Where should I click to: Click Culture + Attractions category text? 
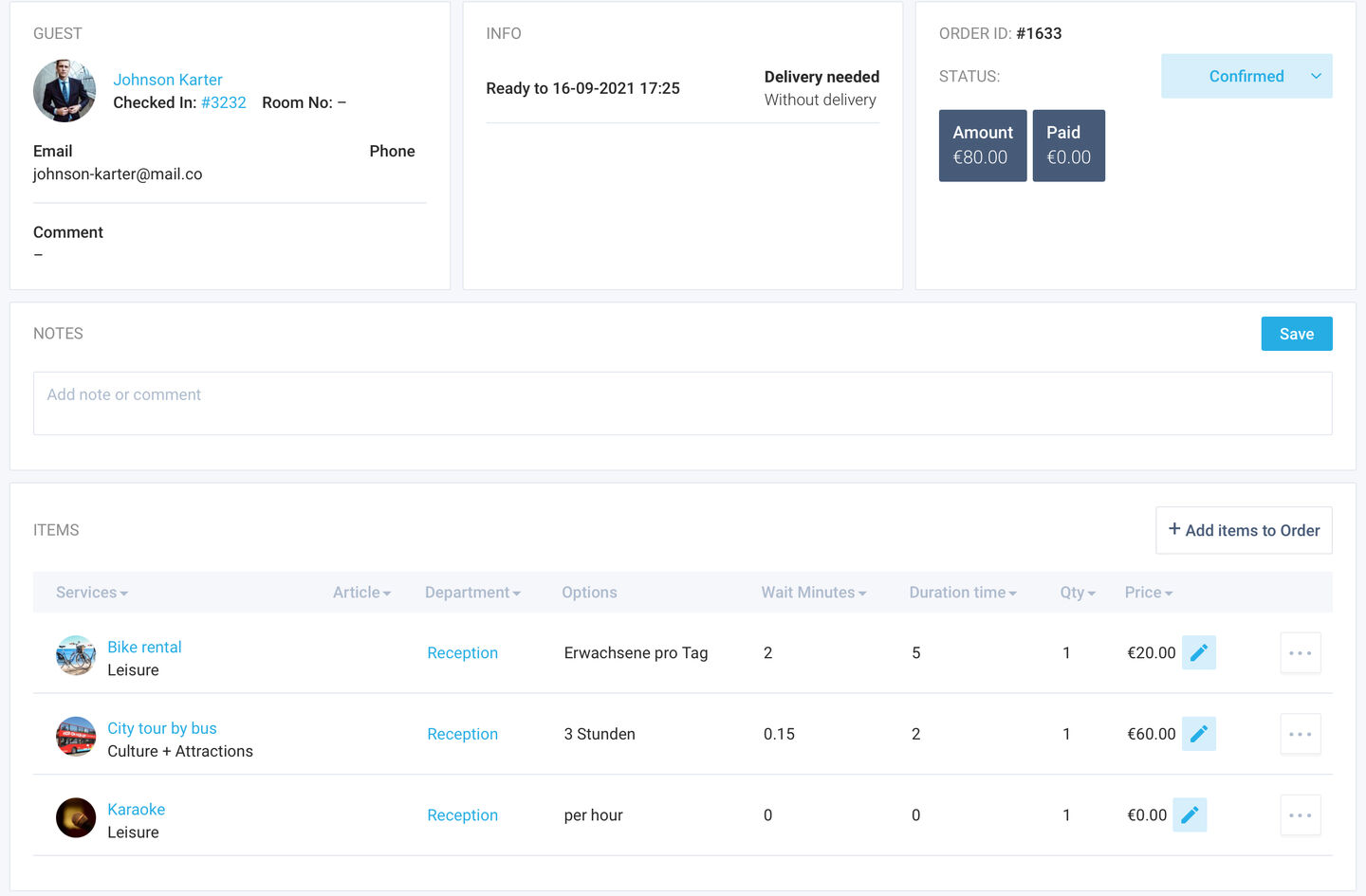(180, 751)
